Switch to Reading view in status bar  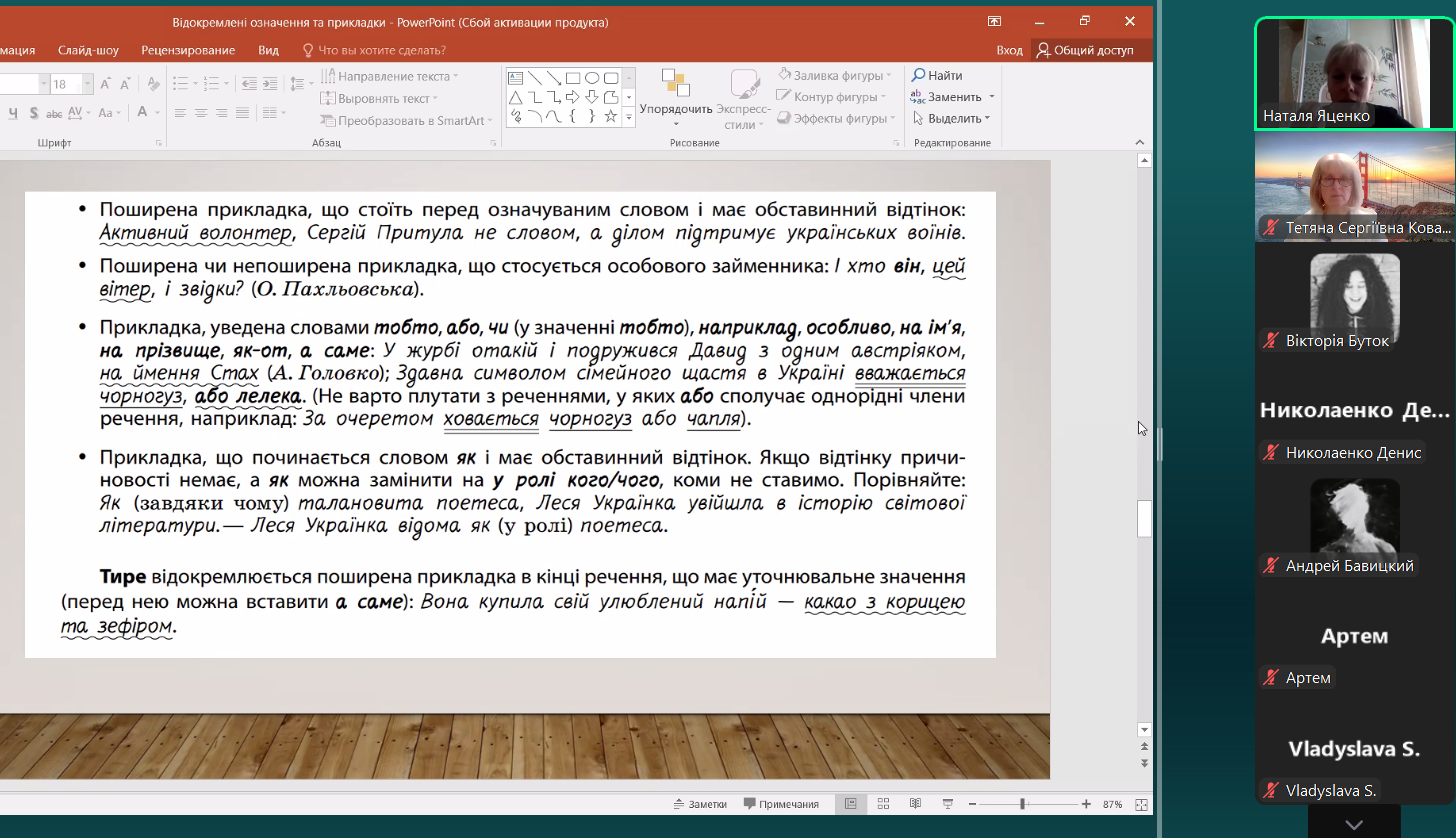(x=915, y=804)
